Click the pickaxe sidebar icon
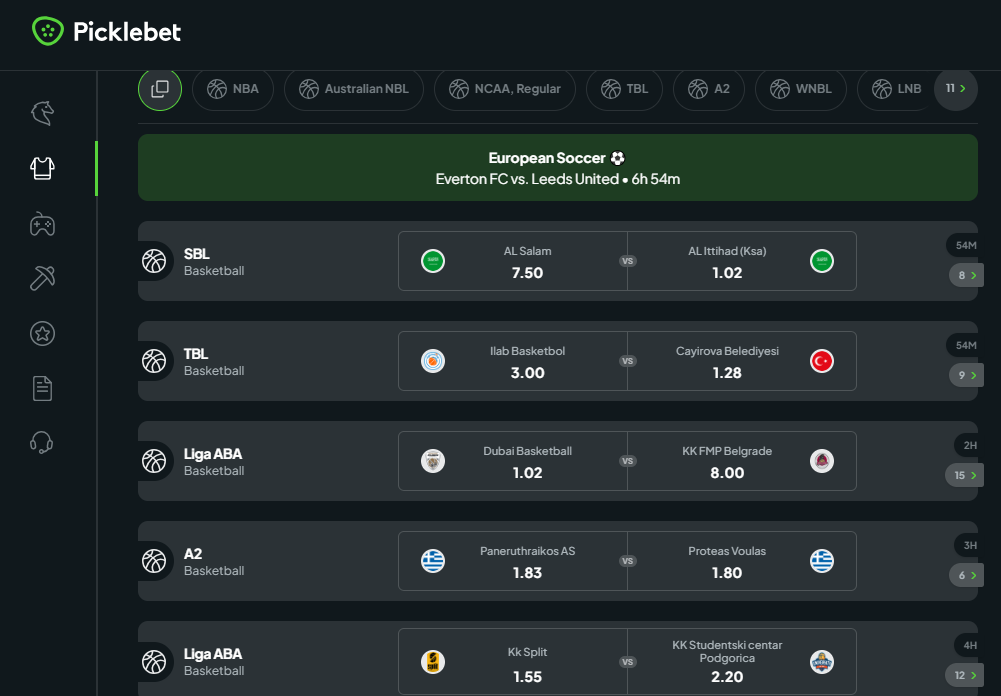The height and width of the screenshot is (696, 1001). [x=42, y=278]
